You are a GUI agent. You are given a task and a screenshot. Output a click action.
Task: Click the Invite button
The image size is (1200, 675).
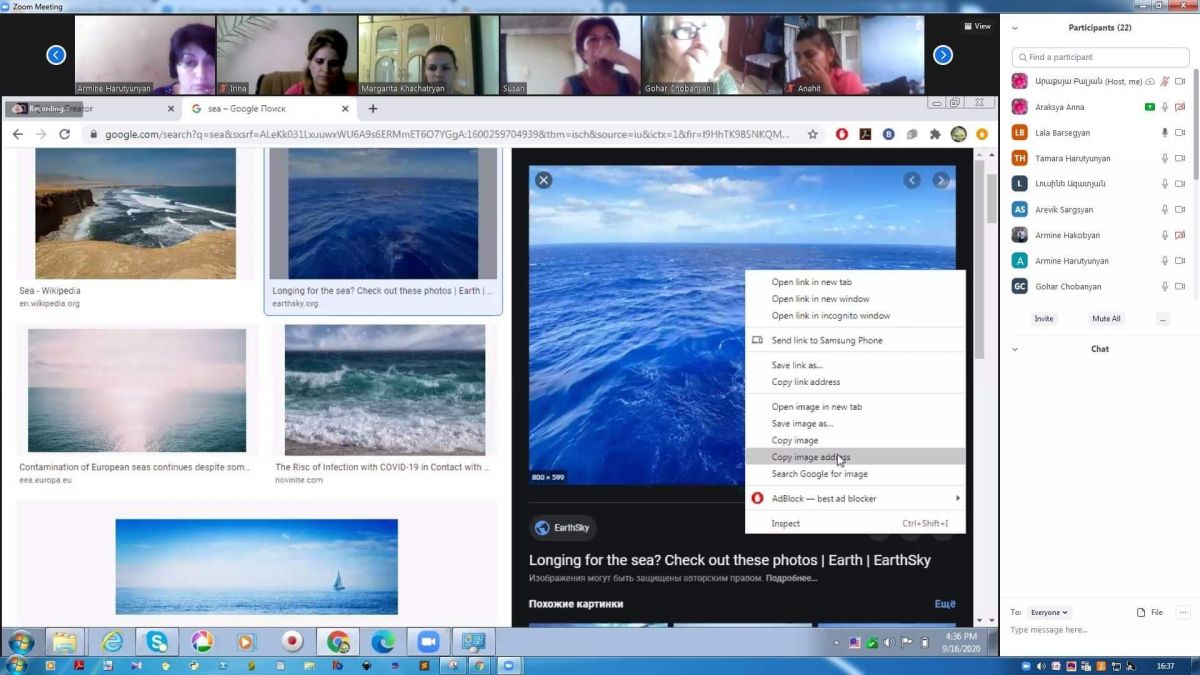(x=1043, y=319)
